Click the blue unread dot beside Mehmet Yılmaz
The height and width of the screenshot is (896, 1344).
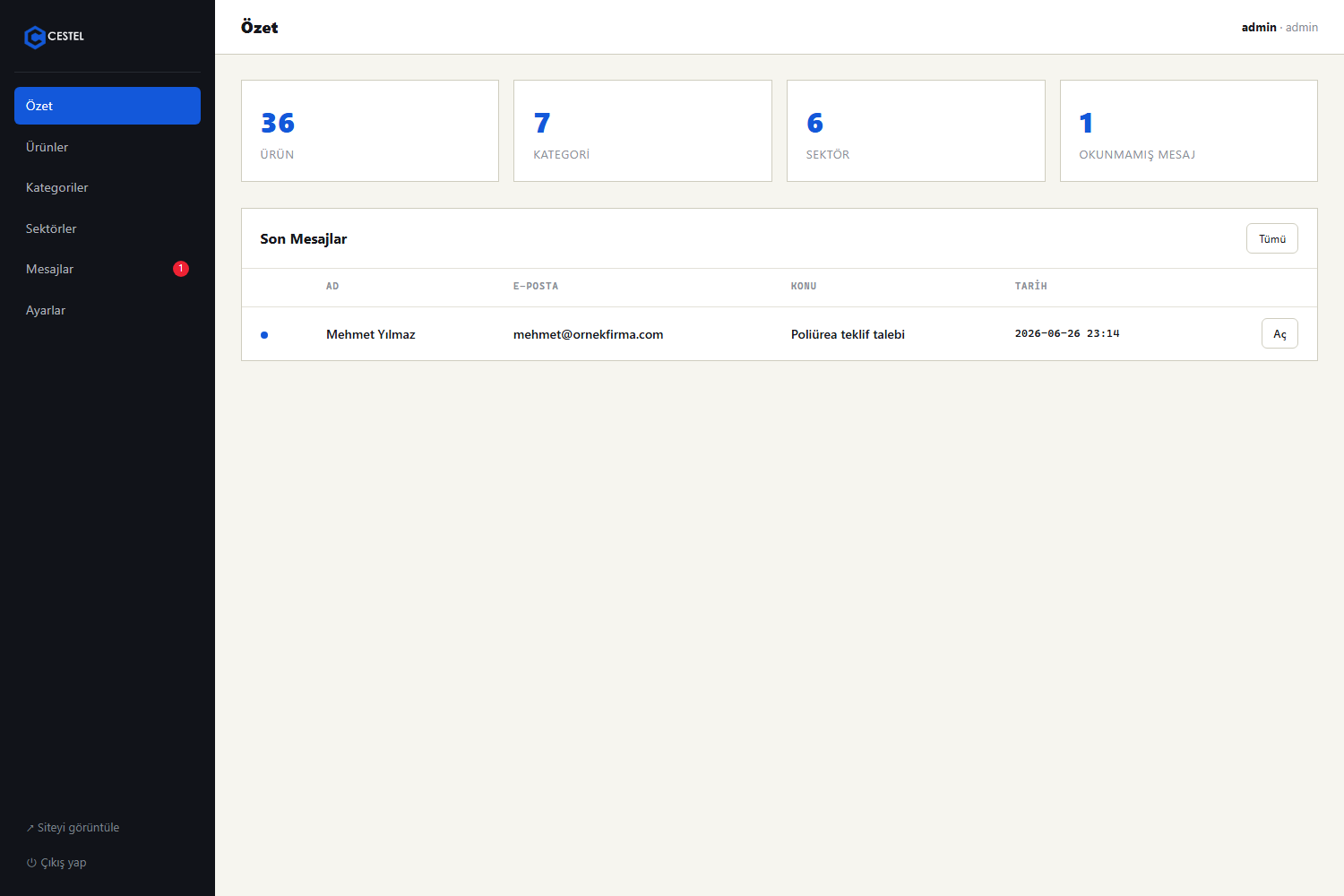264,335
